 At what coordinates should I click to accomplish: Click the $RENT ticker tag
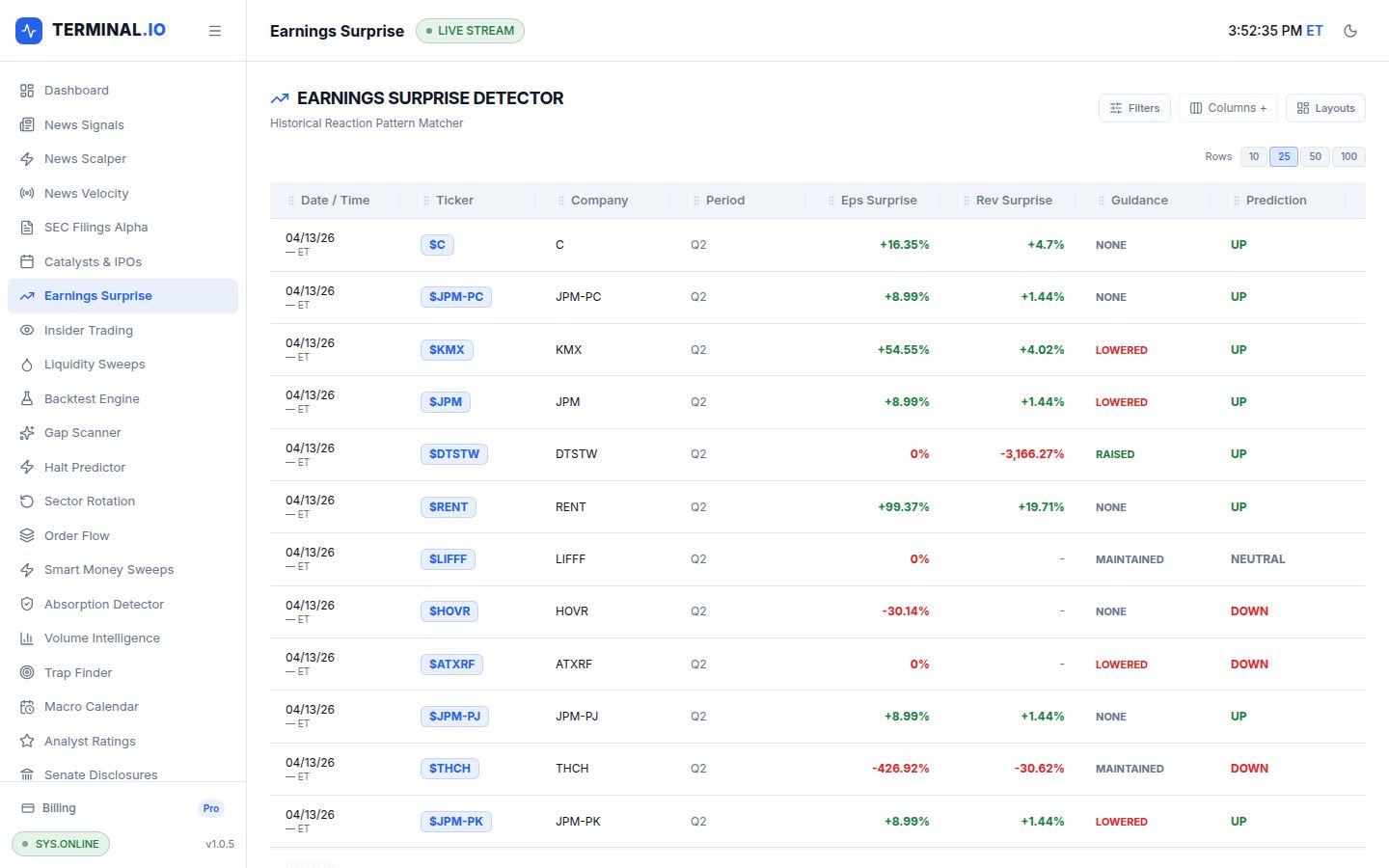point(449,507)
